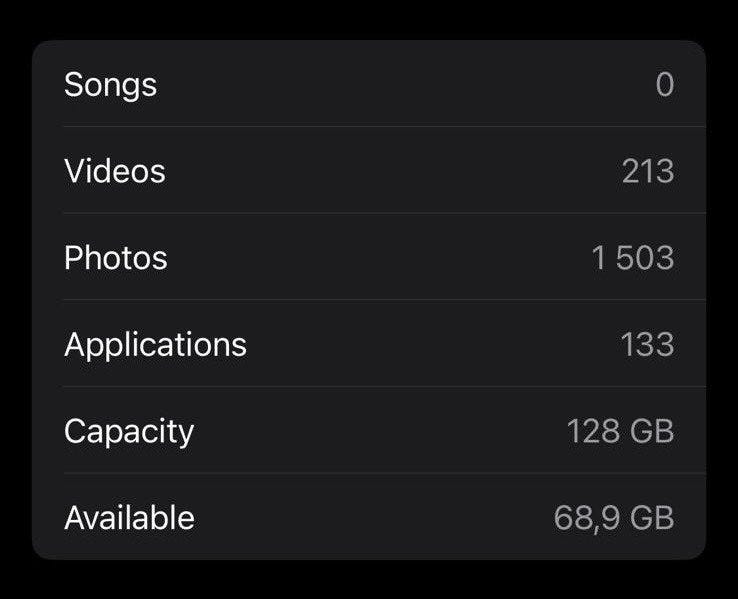Screen dimensions: 738x599
Task: Click the middle of the Available row
Action: coord(369,518)
